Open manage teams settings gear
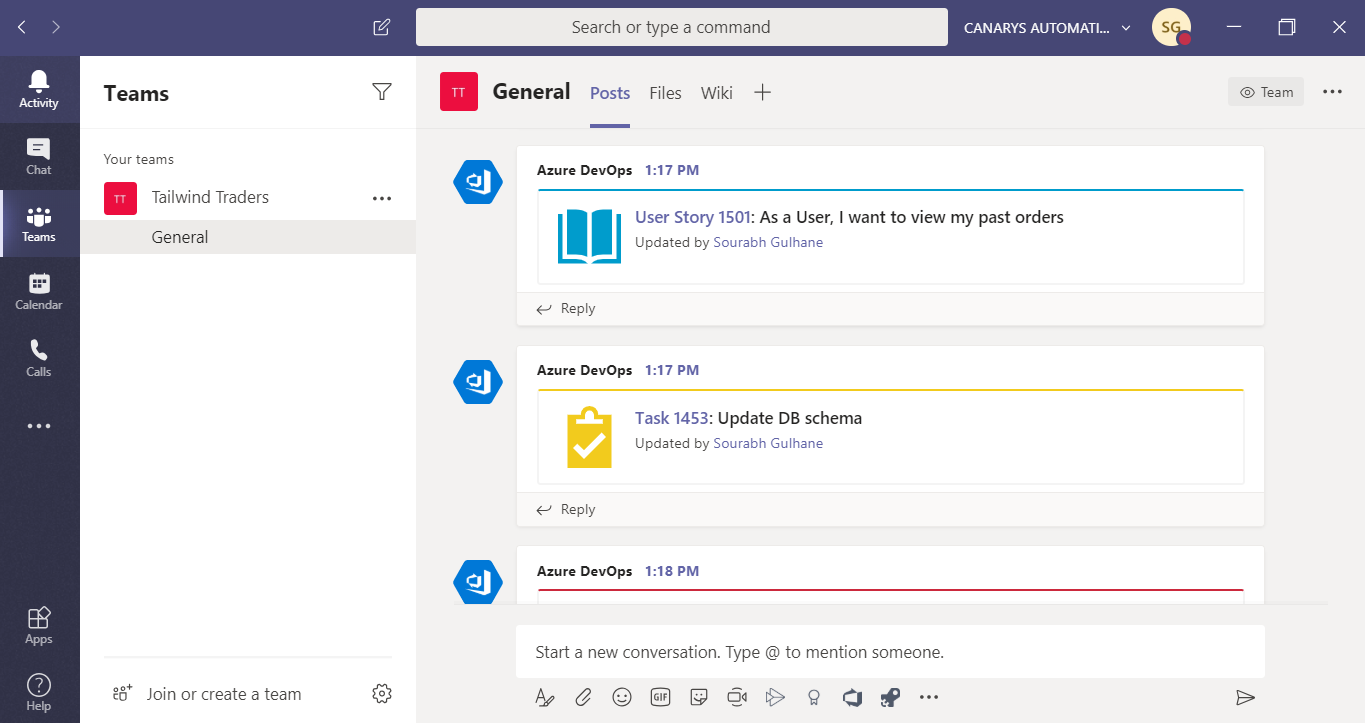1365x723 pixels. click(x=381, y=693)
